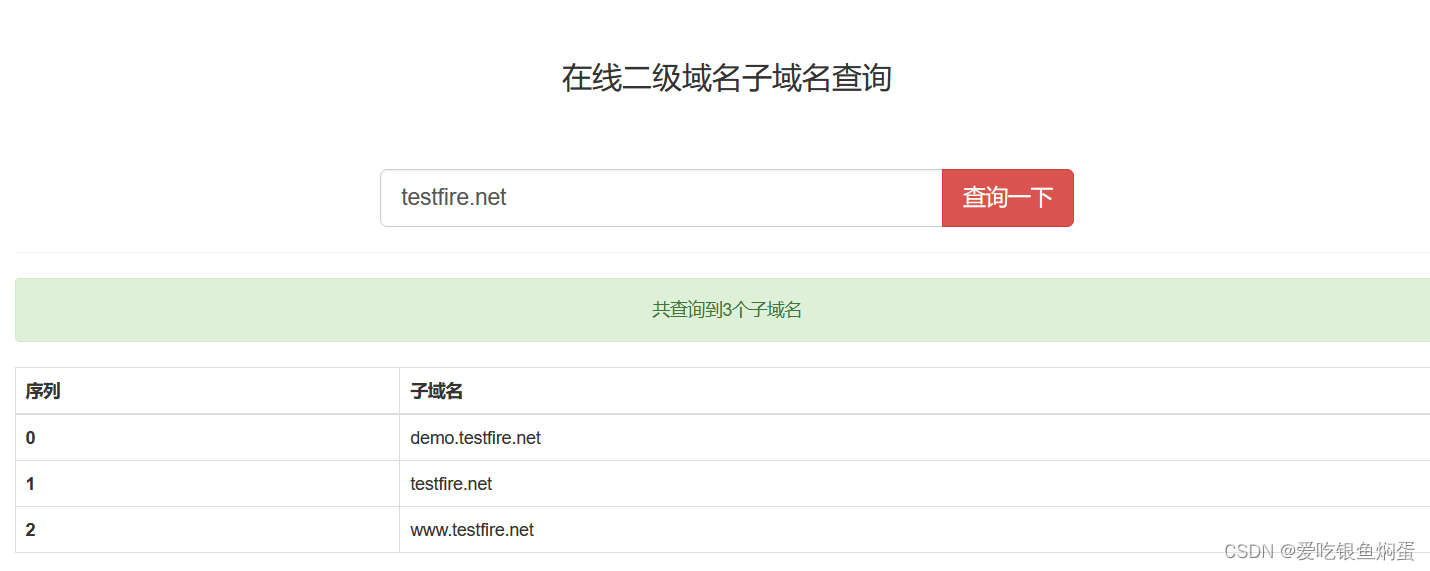Click the 序列 column header
The height and width of the screenshot is (571, 1430).
click(43, 391)
